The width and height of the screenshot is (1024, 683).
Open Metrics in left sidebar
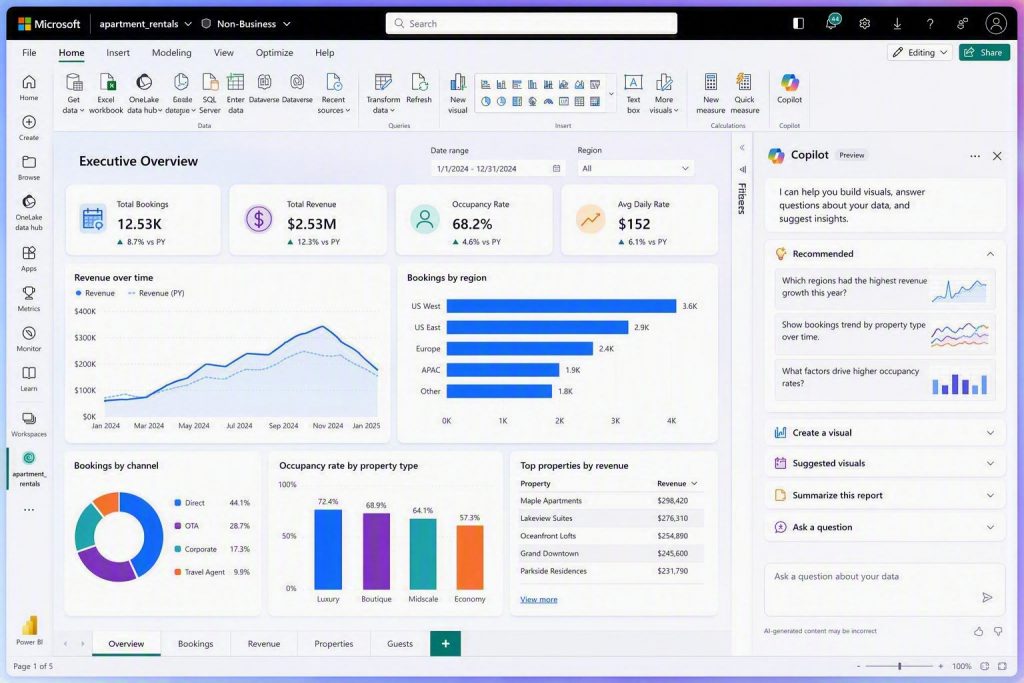[x=29, y=298]
